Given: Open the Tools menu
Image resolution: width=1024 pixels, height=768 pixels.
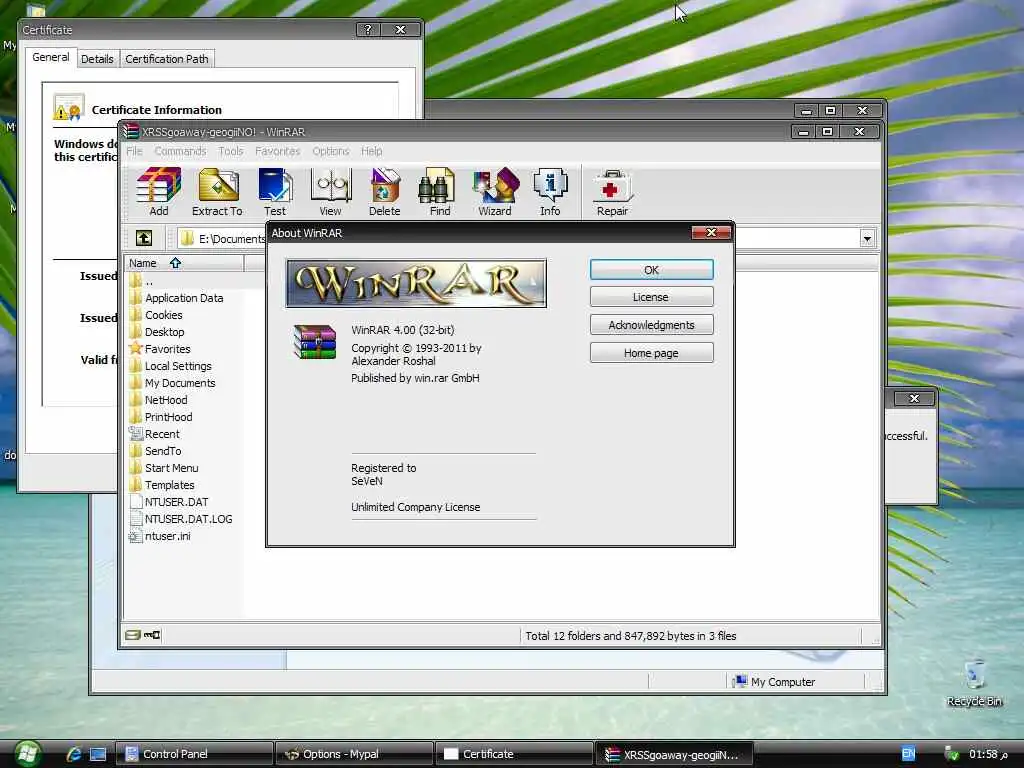Looking at the screenshot, I should (231, 151).
